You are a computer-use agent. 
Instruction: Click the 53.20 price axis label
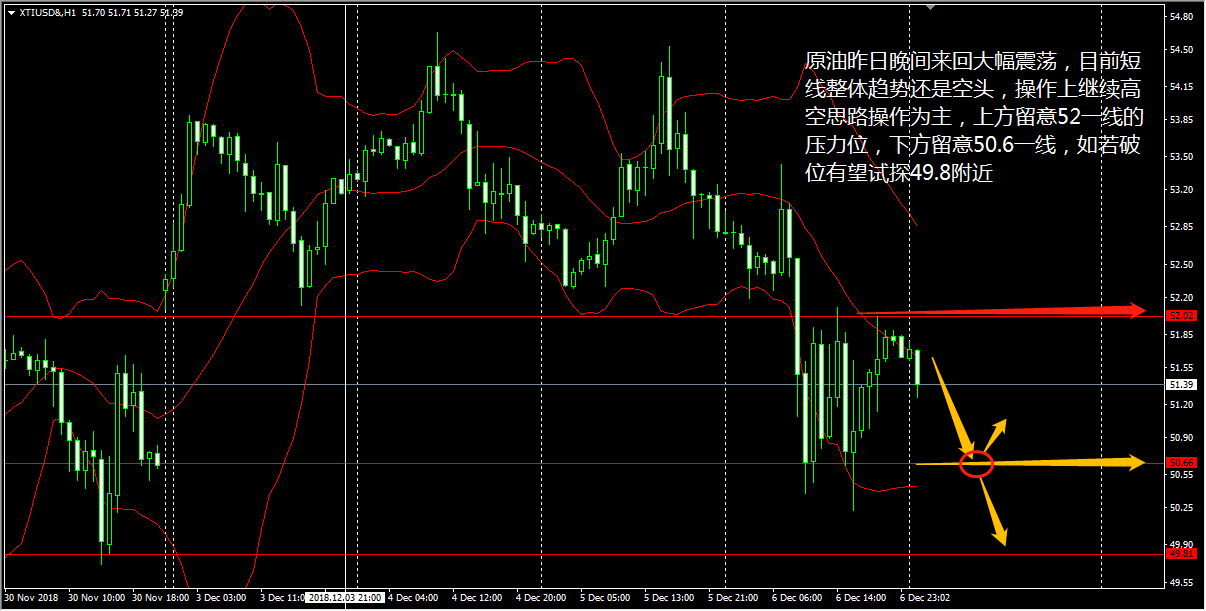[x=1183, y=189]
